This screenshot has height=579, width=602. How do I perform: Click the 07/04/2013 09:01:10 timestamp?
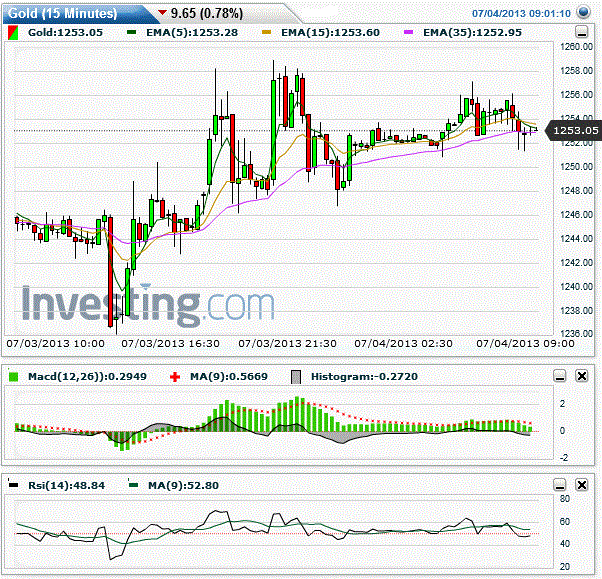521,13
